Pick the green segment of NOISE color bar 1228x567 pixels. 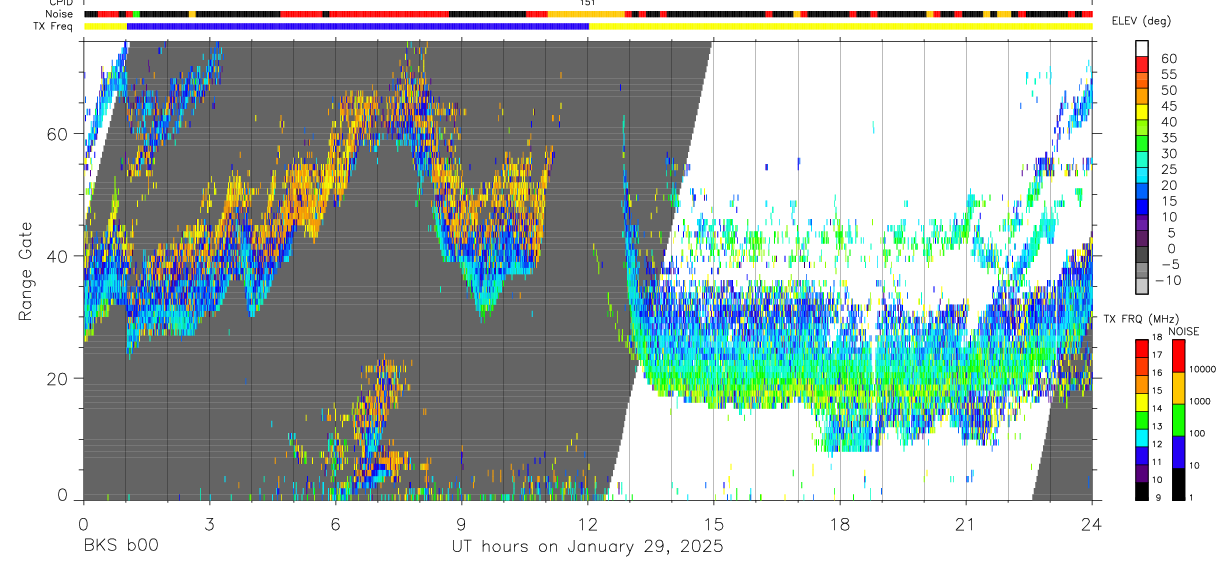(1177, 420)
